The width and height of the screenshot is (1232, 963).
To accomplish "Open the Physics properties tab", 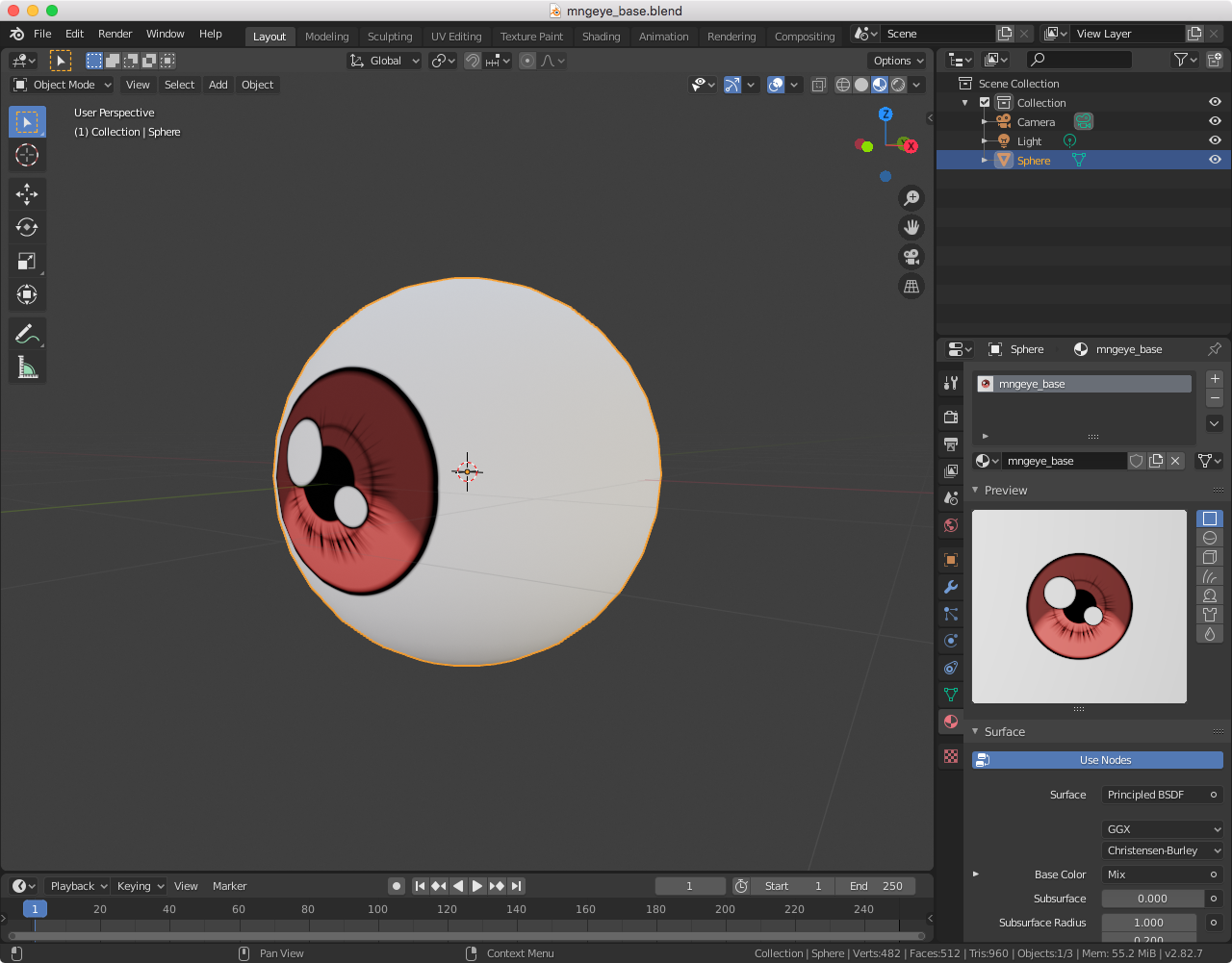I will 951,640.
